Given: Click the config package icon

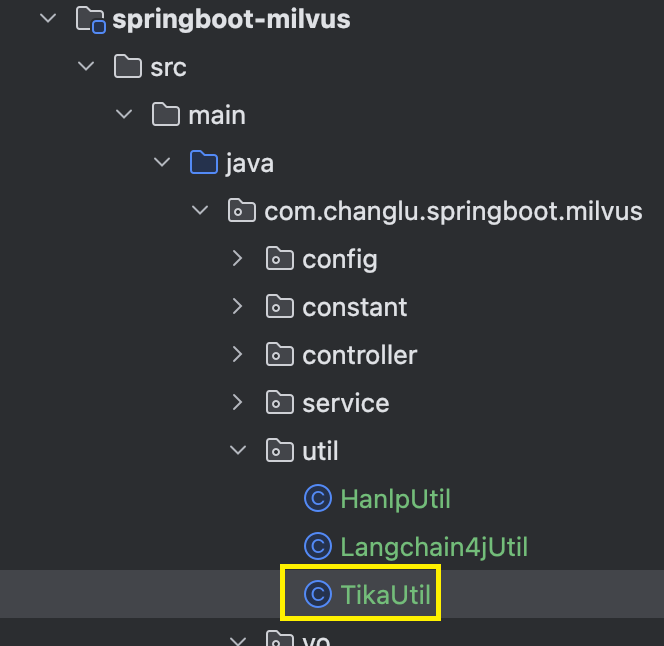Looking at the screenshot, I should (279, 258).
